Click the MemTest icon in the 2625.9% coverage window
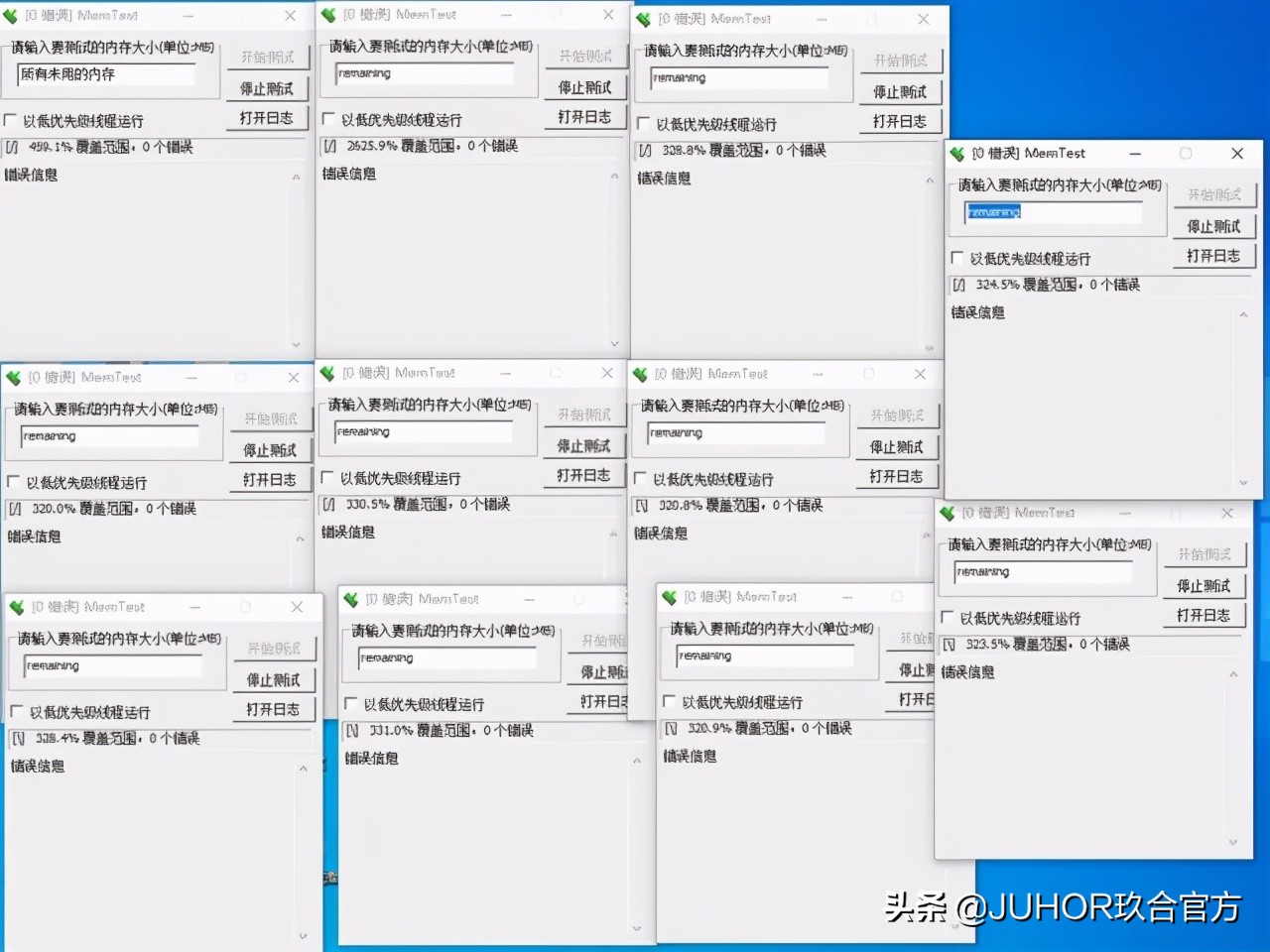1270x952 pixels. [x=327, y=14]
